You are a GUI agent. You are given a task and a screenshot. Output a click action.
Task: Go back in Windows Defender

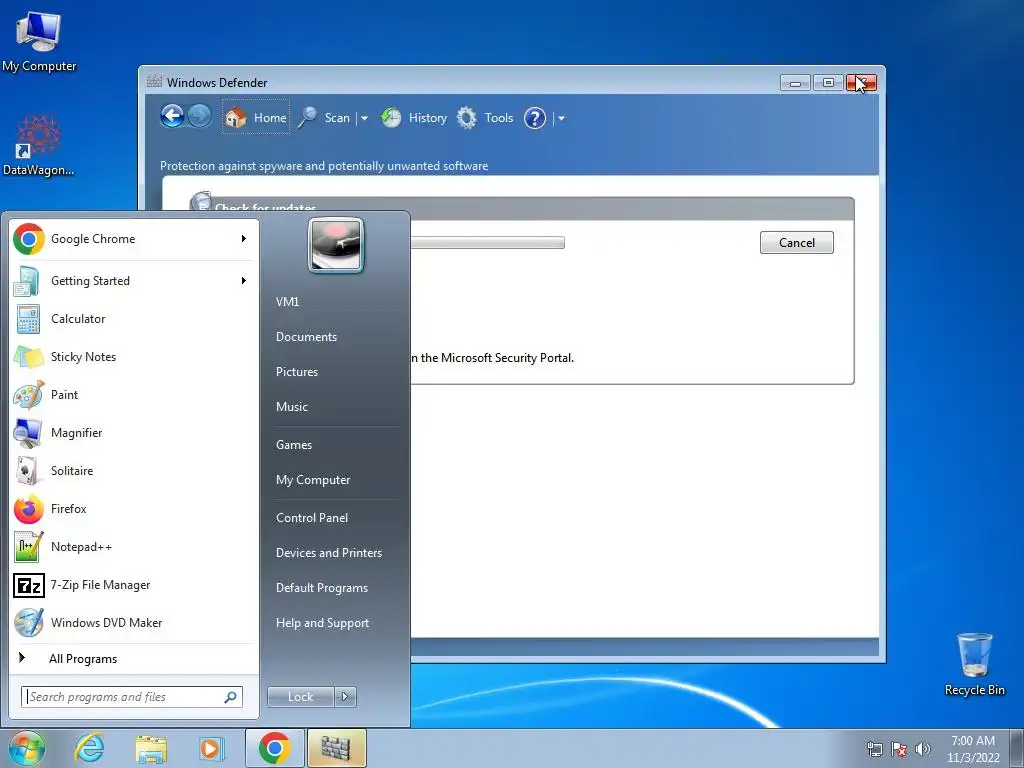tap(172, 117)
